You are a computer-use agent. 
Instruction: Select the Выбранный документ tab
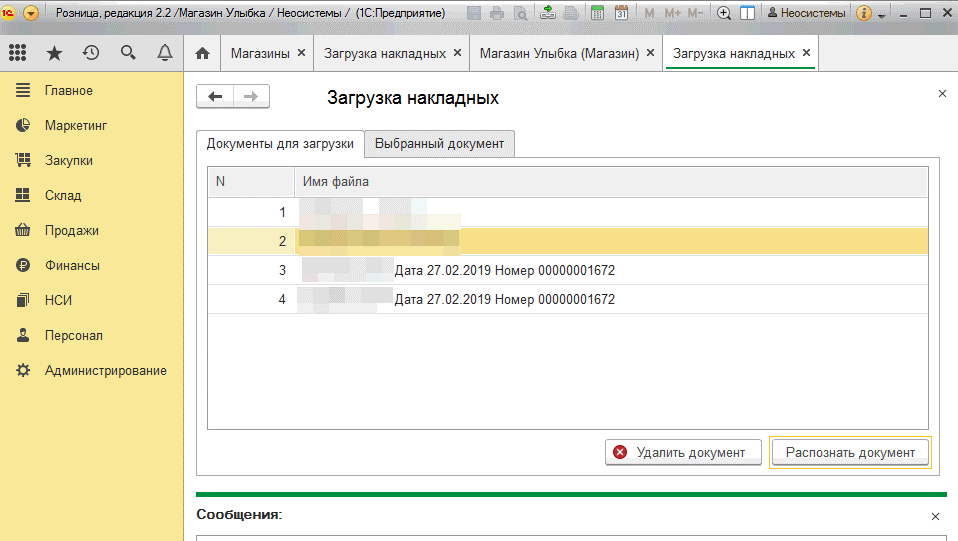(439, 144)
